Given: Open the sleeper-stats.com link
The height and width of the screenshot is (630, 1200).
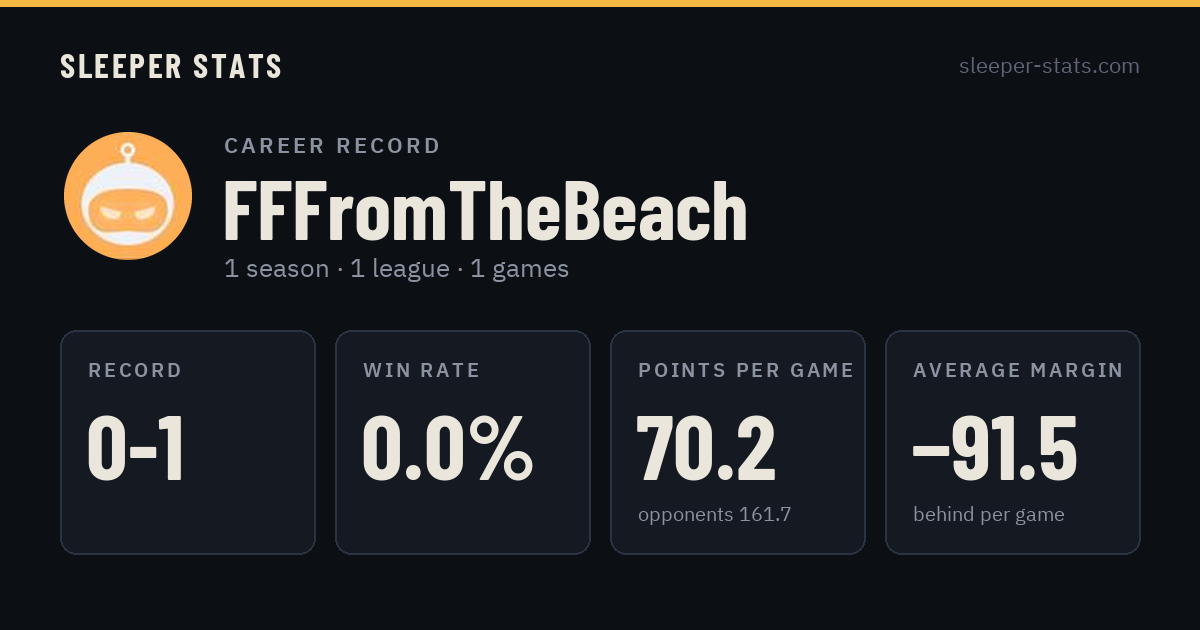Looking at the screenshot, I should coord(1049,66).
